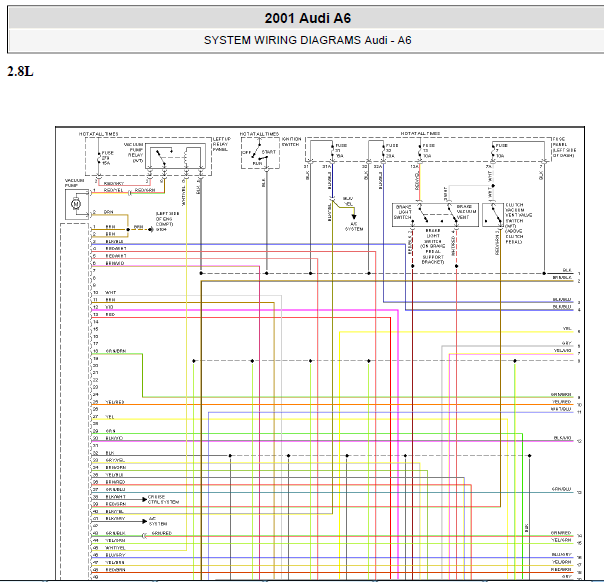This screenshot has width=604, height=582.
Task: Click the 'WHT' label at pin 10
Action: click(x=110, y=293)
